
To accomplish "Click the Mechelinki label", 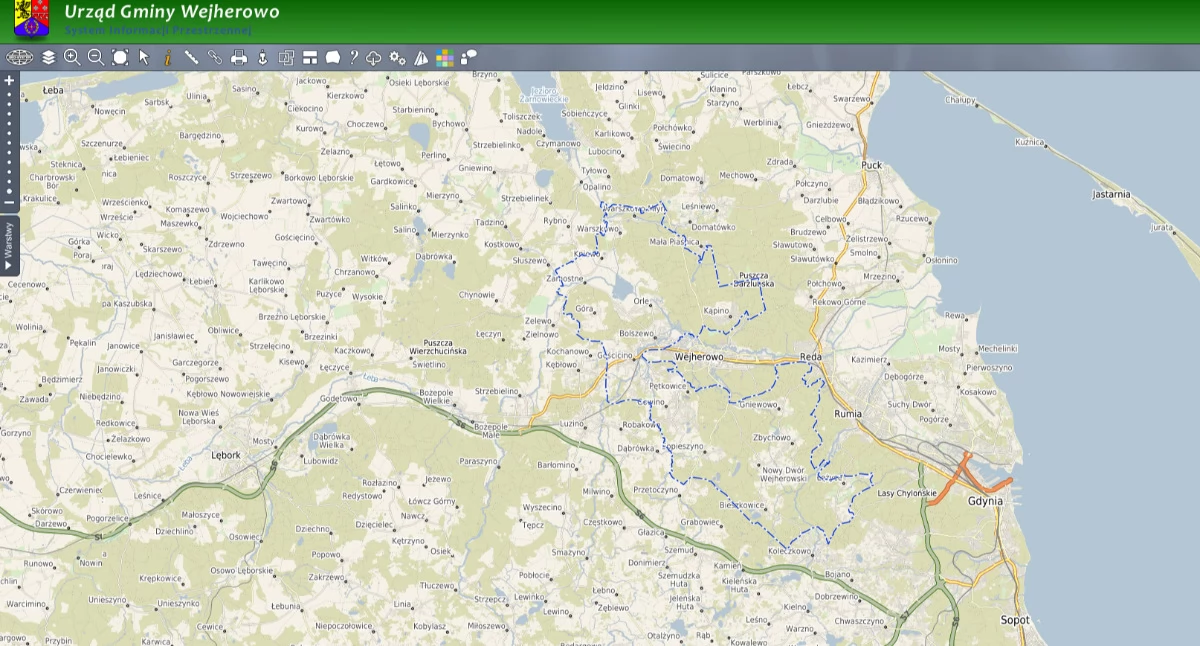I will point(998,348).
